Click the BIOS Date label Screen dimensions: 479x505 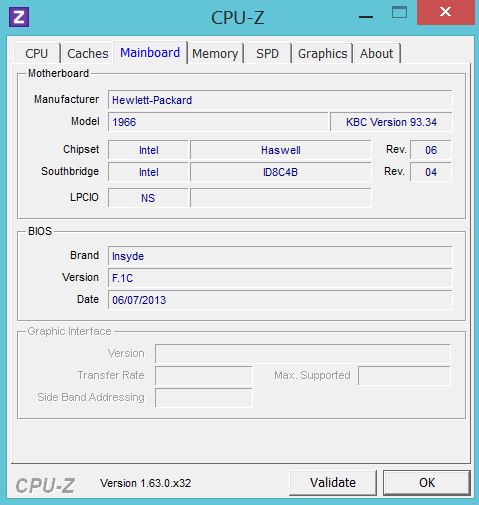pos(88,299)
